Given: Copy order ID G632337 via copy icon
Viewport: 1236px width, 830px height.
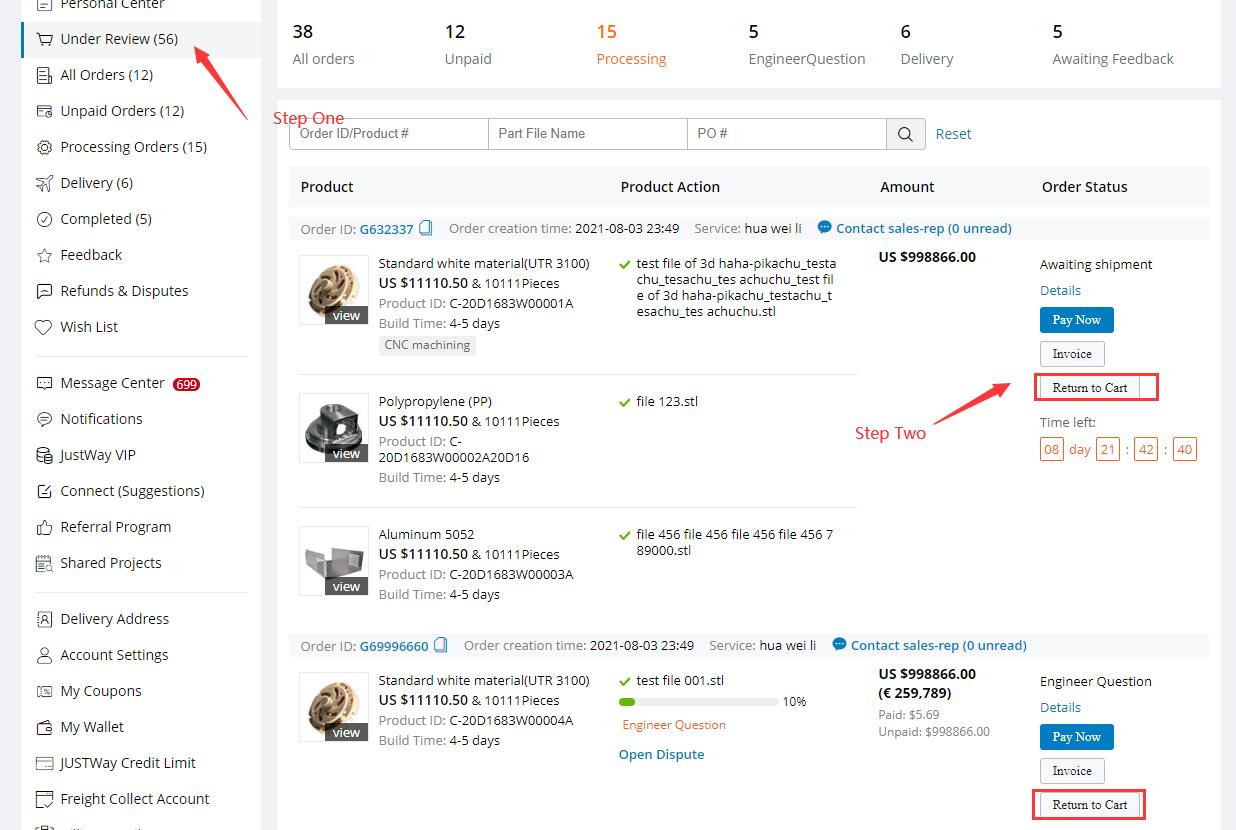Looking at the screenshot, I should (x=426, y=228).
